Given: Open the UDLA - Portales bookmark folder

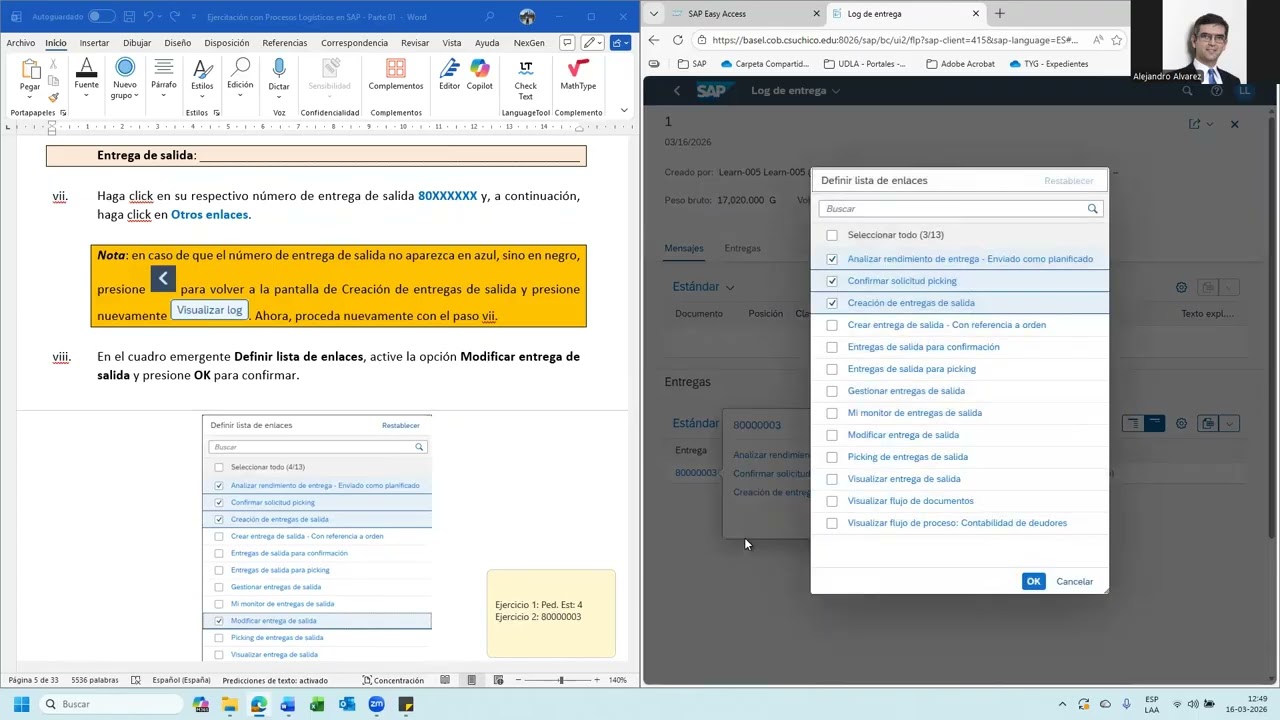Looking at the screenshot, I should (x=865, y=64).
